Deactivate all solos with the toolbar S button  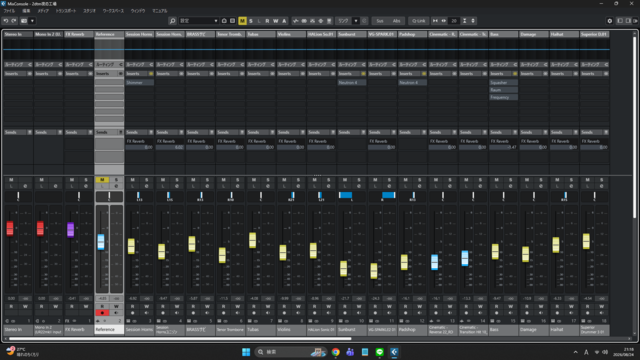coord(251,21)
